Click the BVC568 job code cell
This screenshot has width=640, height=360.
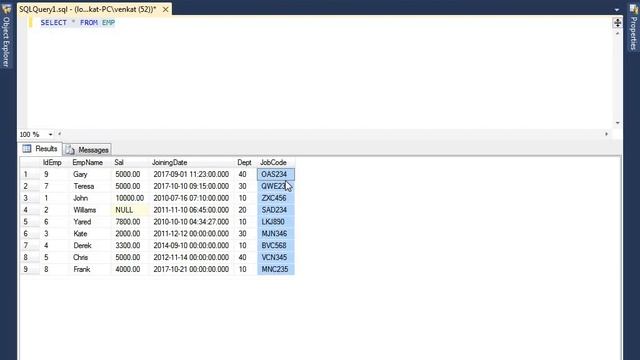coord(276,245)
